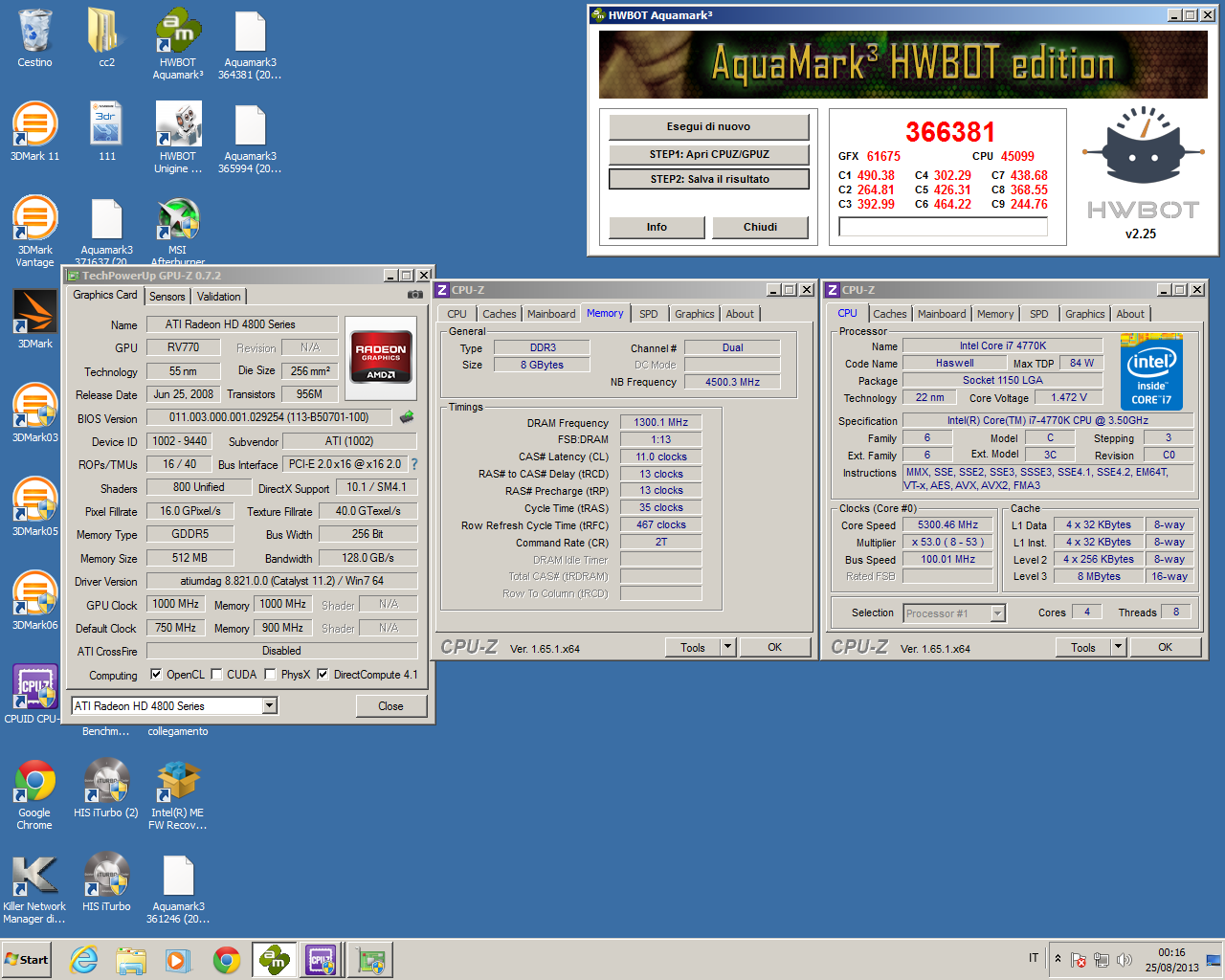
Task: Open the Google Chrome desktop shortcut
Action: [x=34, y=794]
